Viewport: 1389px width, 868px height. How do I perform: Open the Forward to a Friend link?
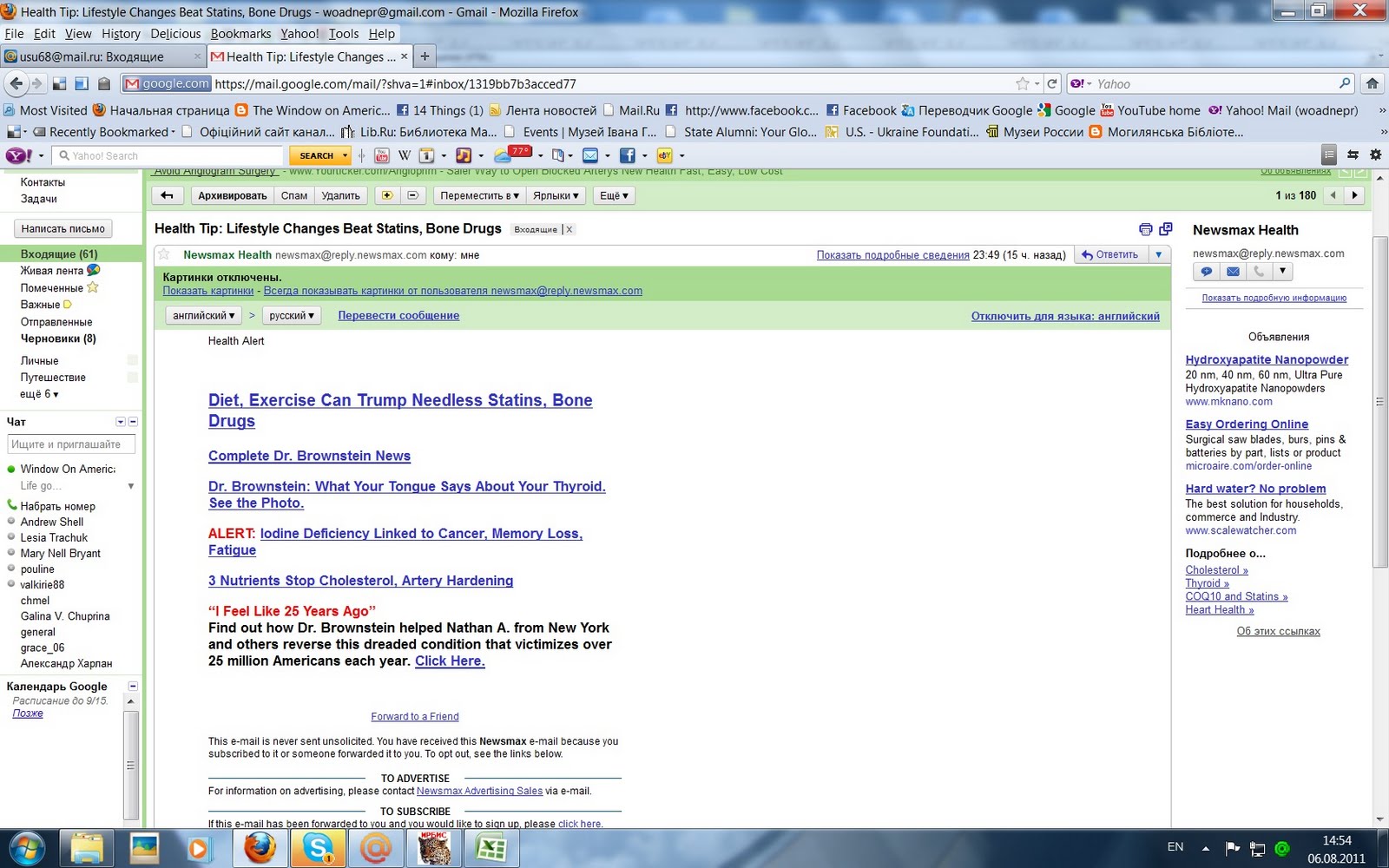pos(415,717)
